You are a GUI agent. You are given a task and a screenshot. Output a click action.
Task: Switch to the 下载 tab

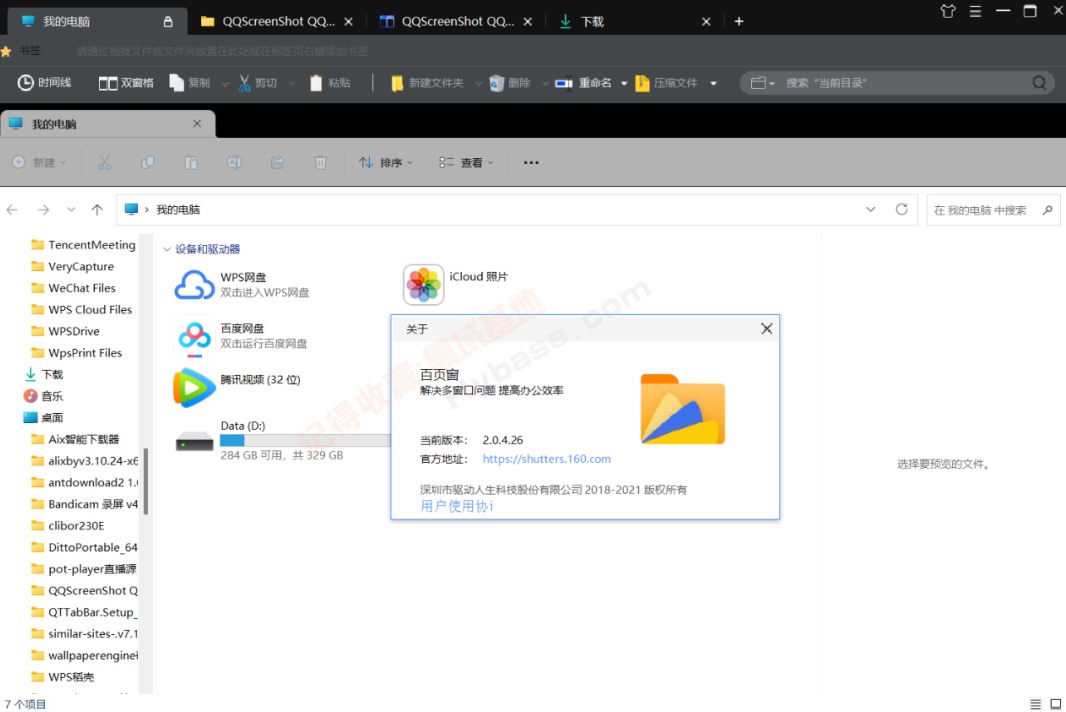[x=635, y=21]
